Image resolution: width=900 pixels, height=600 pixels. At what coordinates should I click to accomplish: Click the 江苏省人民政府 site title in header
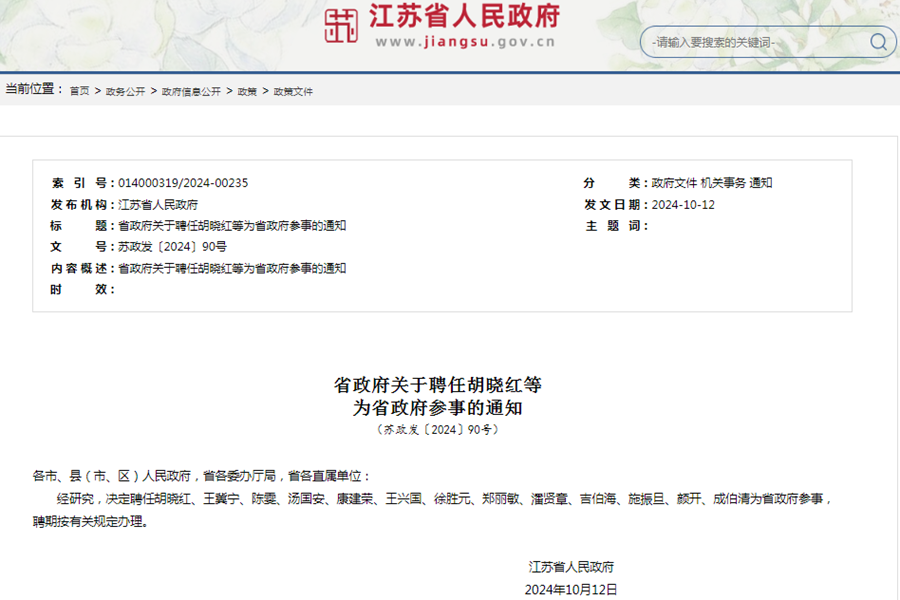point(464,17)
